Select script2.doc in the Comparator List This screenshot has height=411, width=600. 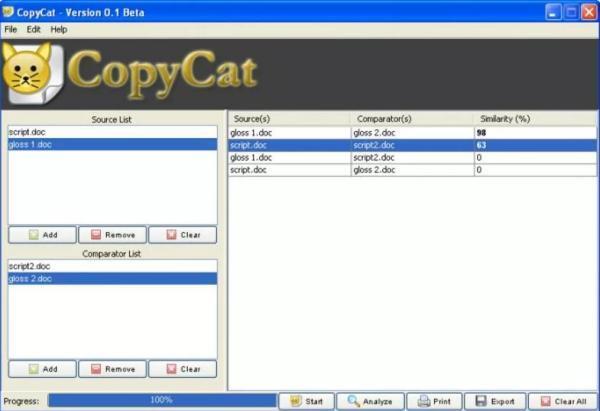pyautogui.click(x=112, y=266)
